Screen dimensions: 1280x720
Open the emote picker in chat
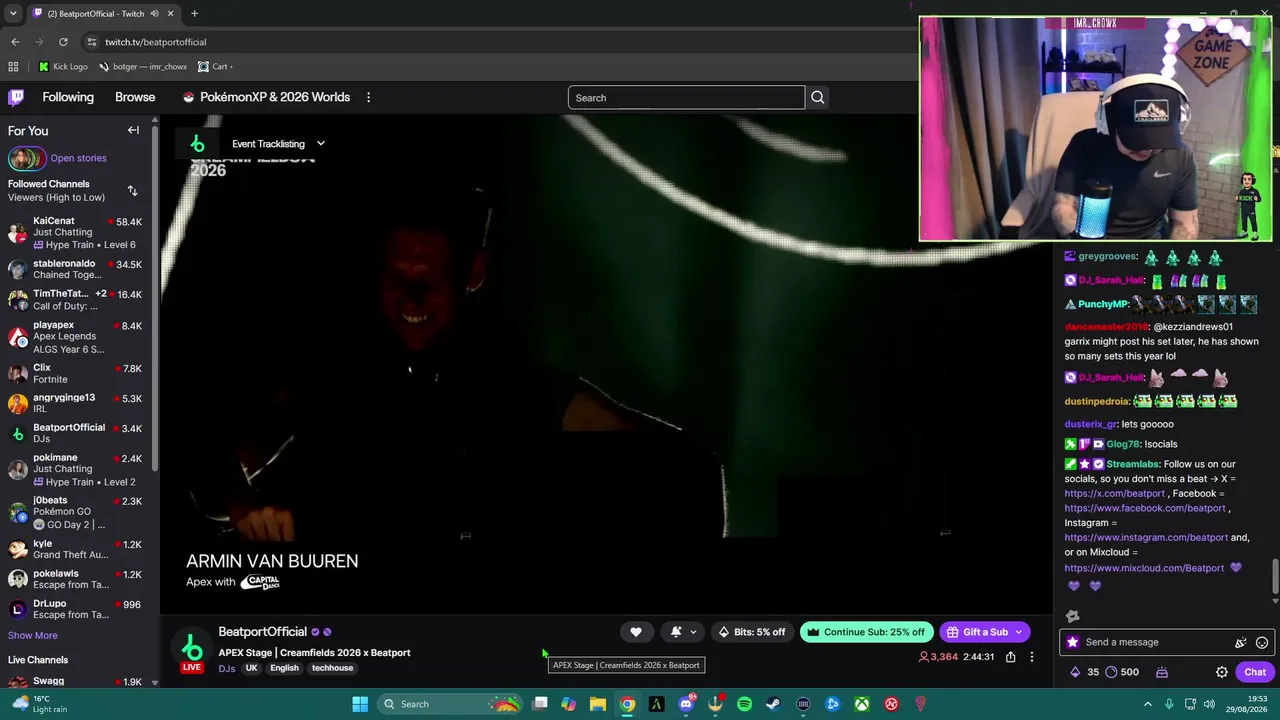(x=1262, y=642)
